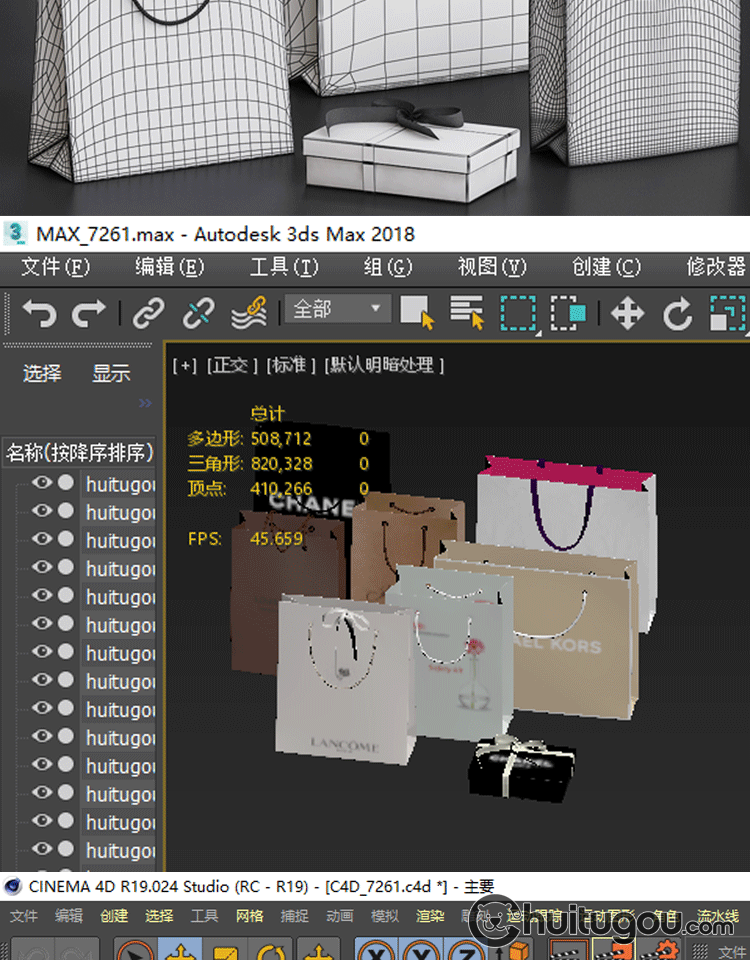Click the FPS value 45.659
Screen dimensions: 750x960
(x=277, y=539)
